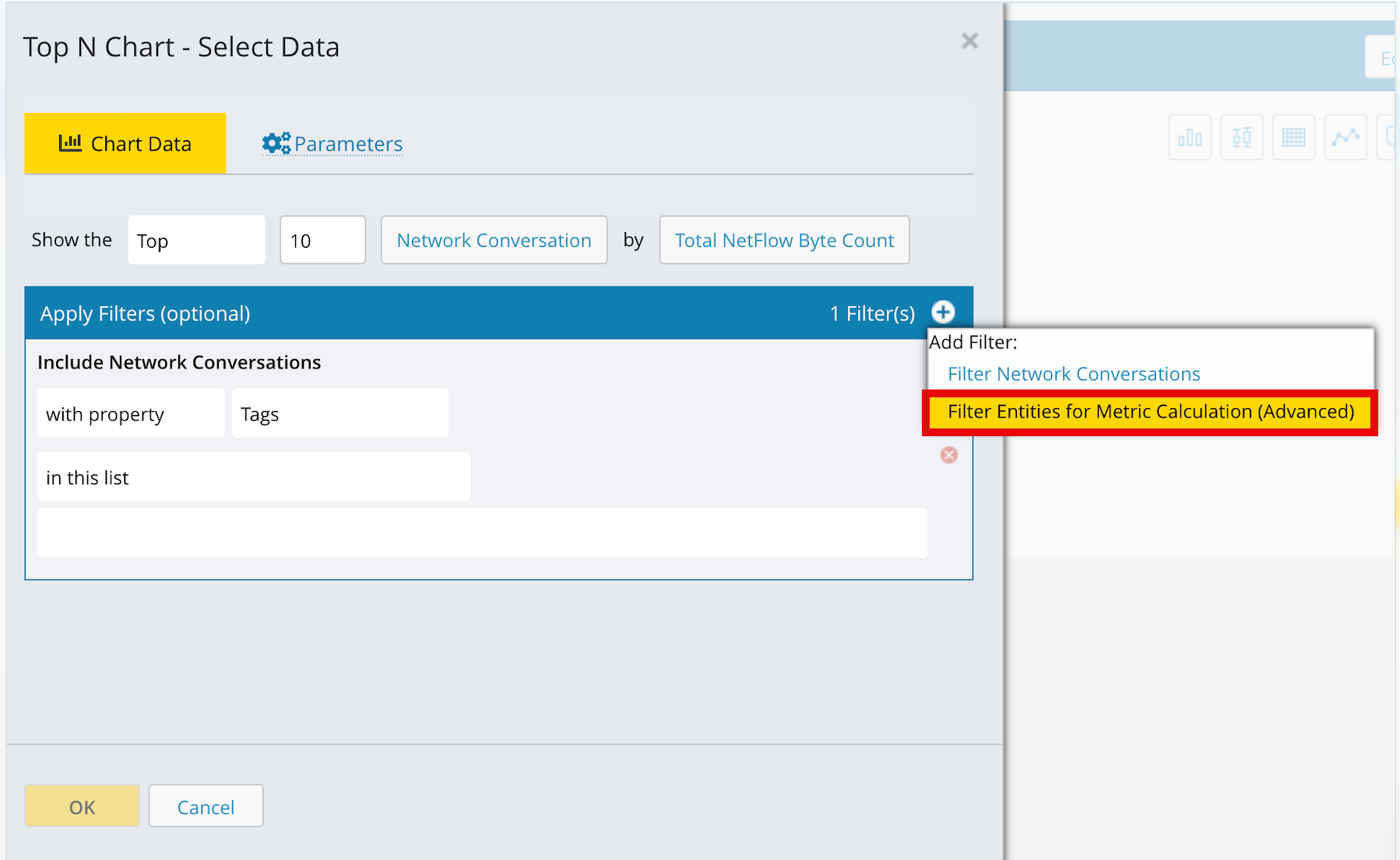Choose Filter Network Conversations option
The width and height of the screenshot is (1400, 860).
click(x=1074, y=374)
